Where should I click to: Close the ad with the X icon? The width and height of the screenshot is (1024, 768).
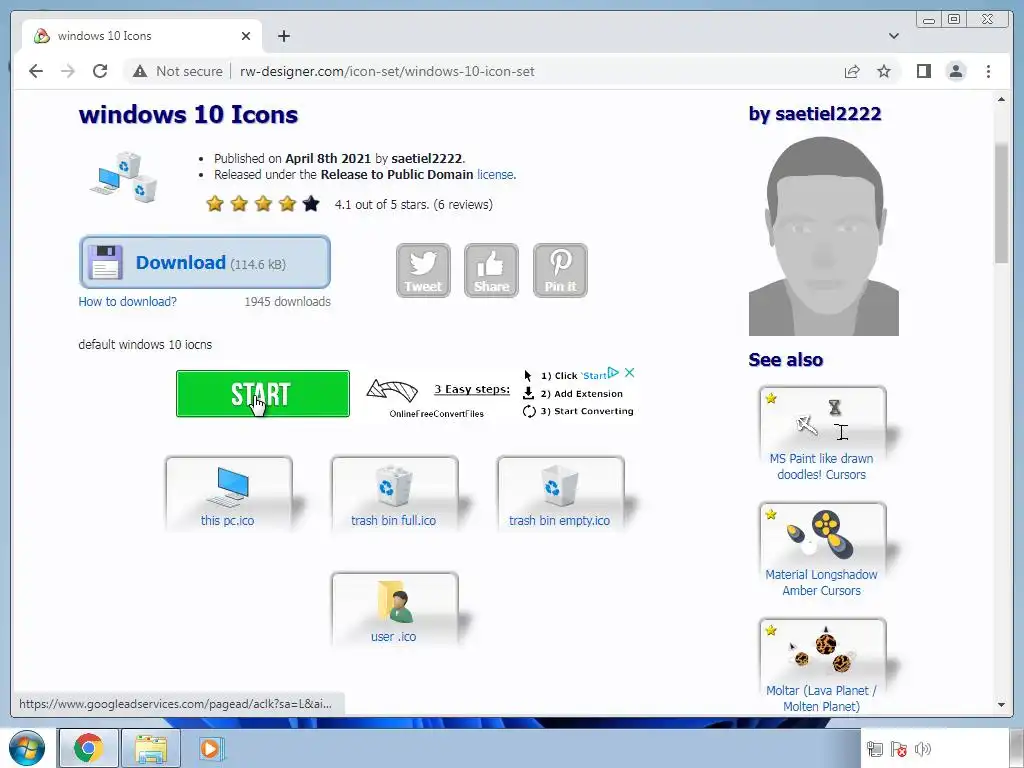coord(630,373)
